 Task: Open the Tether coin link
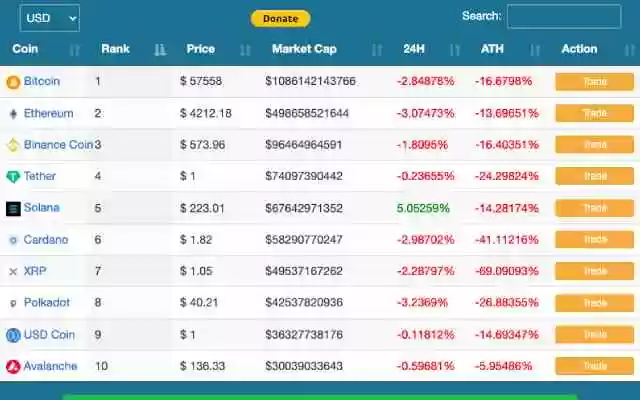[x=40, y=176]
